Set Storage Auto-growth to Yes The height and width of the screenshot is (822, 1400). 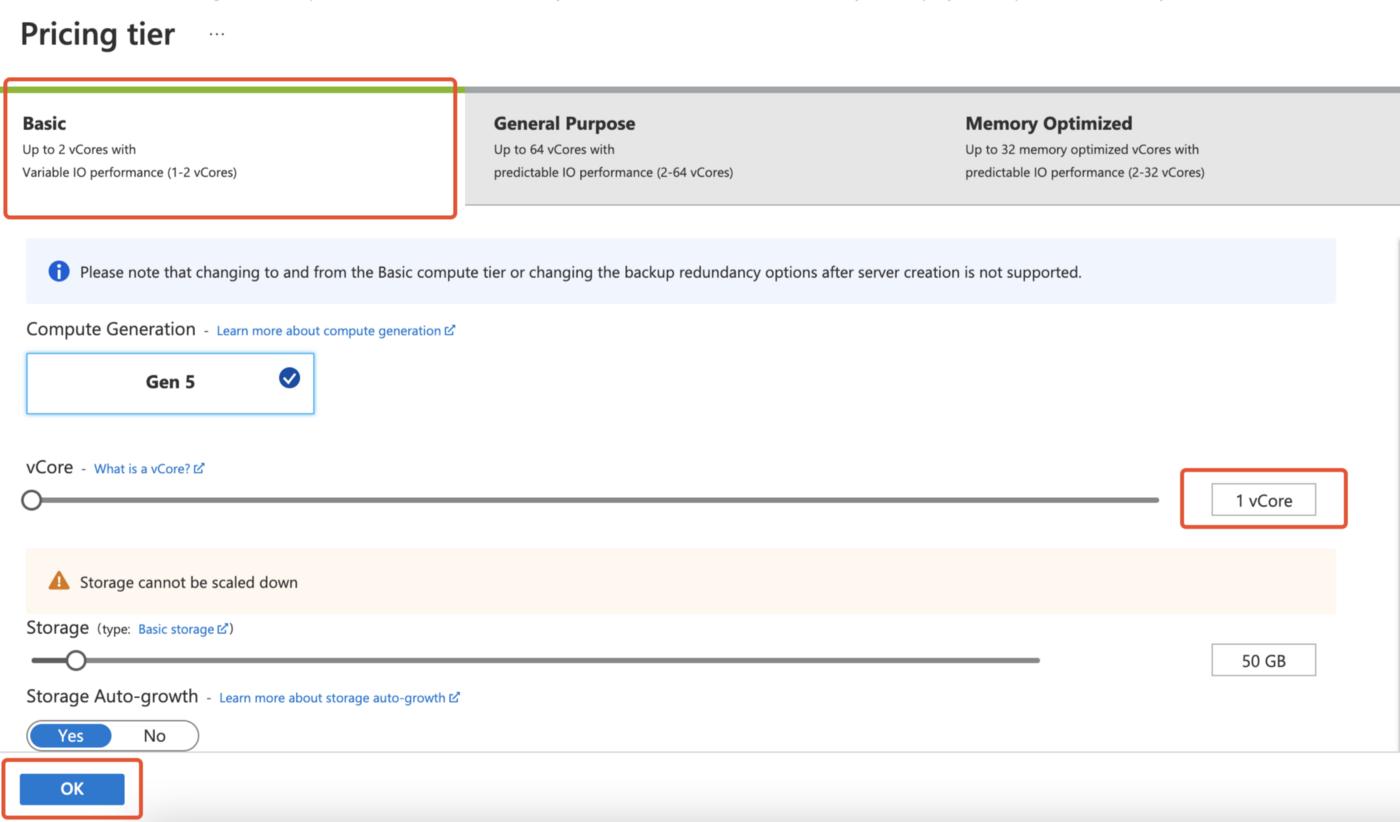click(x=71, y=735)
